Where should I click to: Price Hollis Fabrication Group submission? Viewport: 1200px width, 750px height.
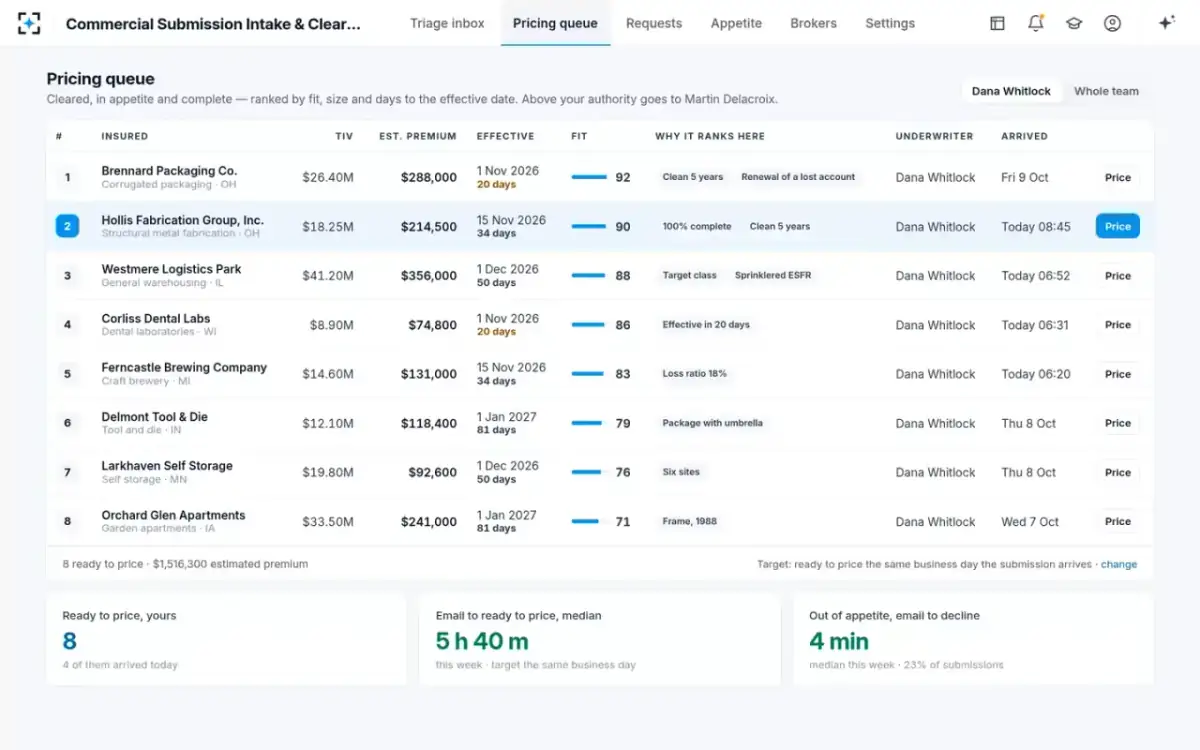(1118, 226)
